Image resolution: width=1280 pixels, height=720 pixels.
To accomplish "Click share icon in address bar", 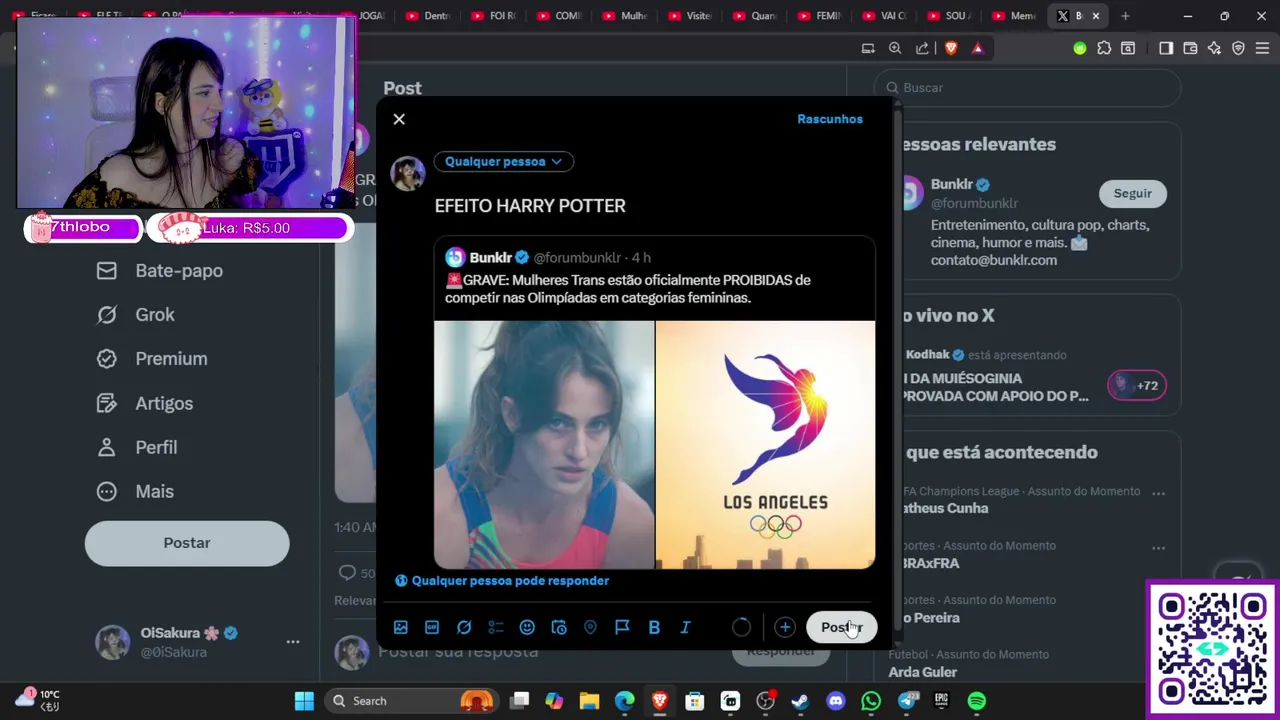I will point(922,48).
